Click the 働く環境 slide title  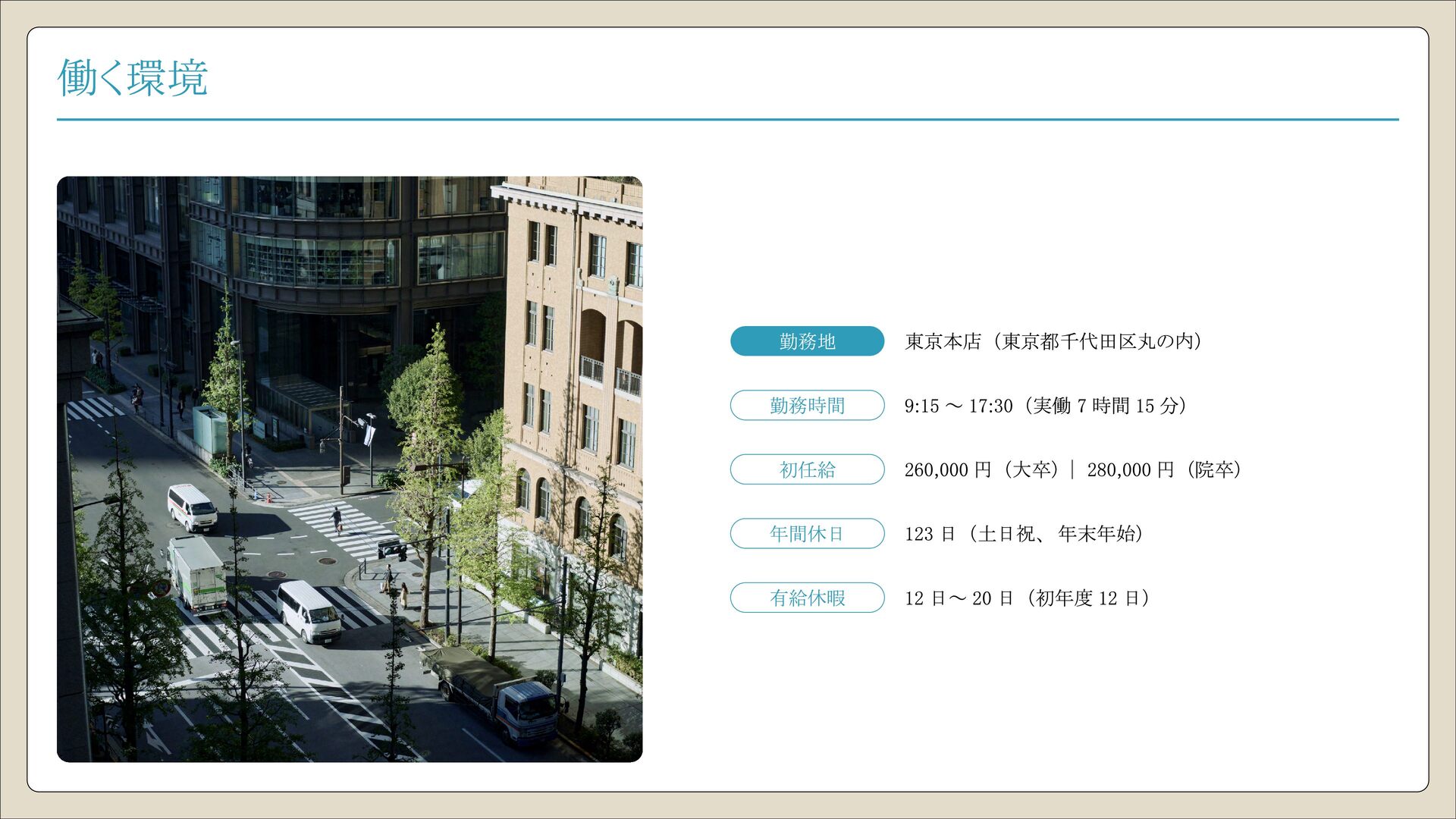pyautogui.click(x=133, y=77)
